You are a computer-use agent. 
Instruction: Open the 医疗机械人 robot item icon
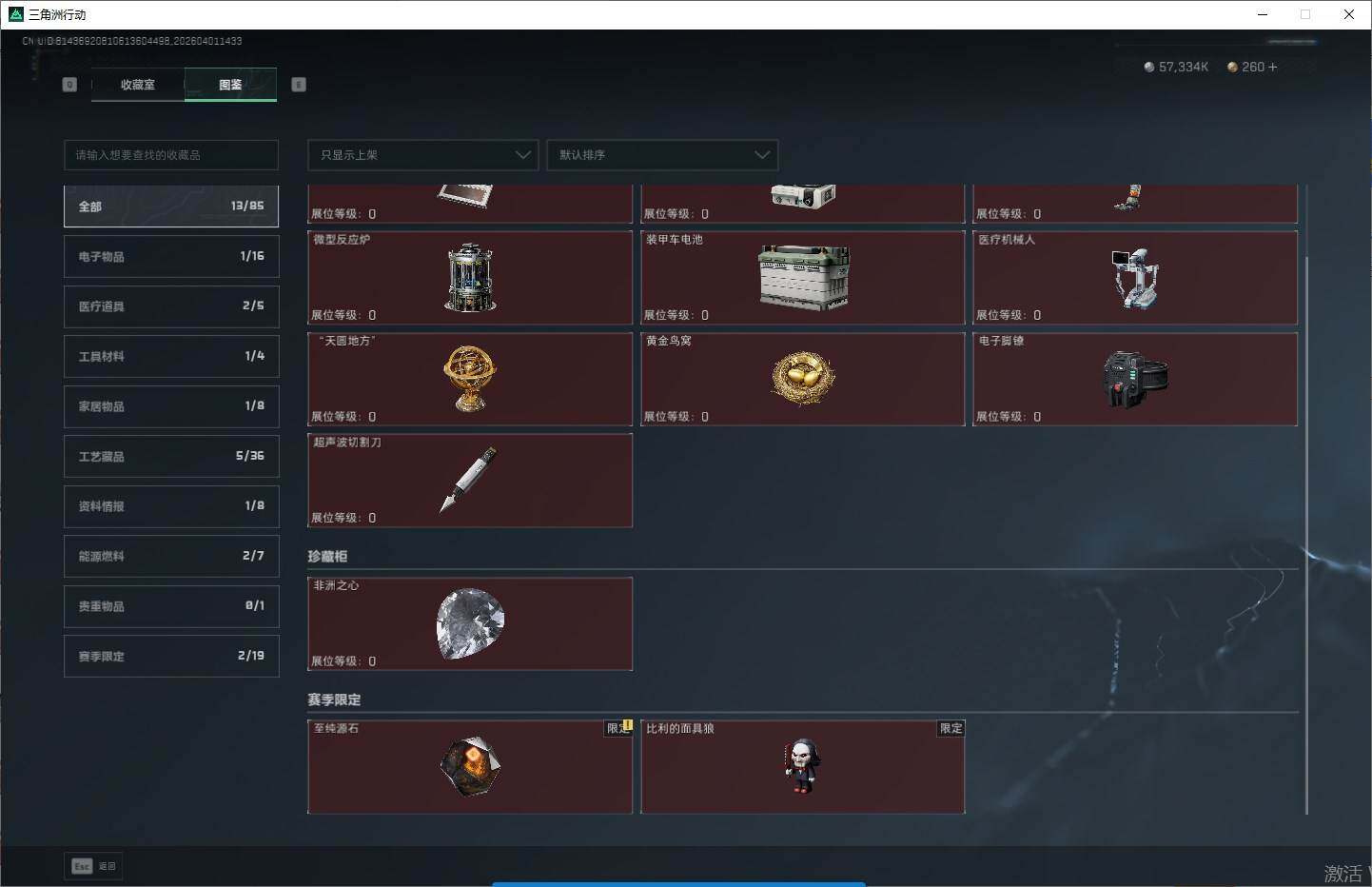click(x=1135, y=278)
